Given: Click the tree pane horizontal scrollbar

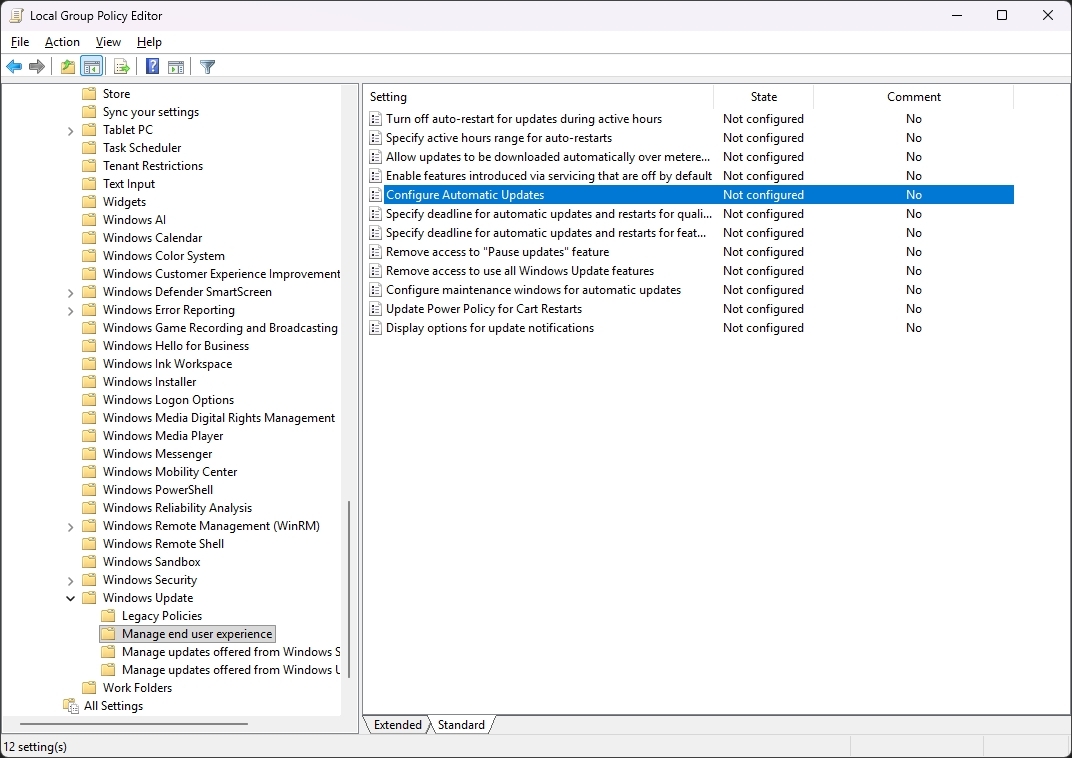Looking at the screenshot, I should point(134,723).
